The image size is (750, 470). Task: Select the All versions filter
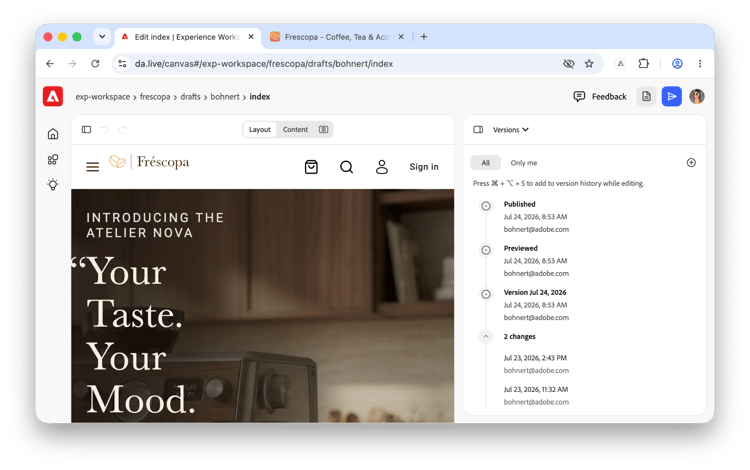[x=485, y=163]
